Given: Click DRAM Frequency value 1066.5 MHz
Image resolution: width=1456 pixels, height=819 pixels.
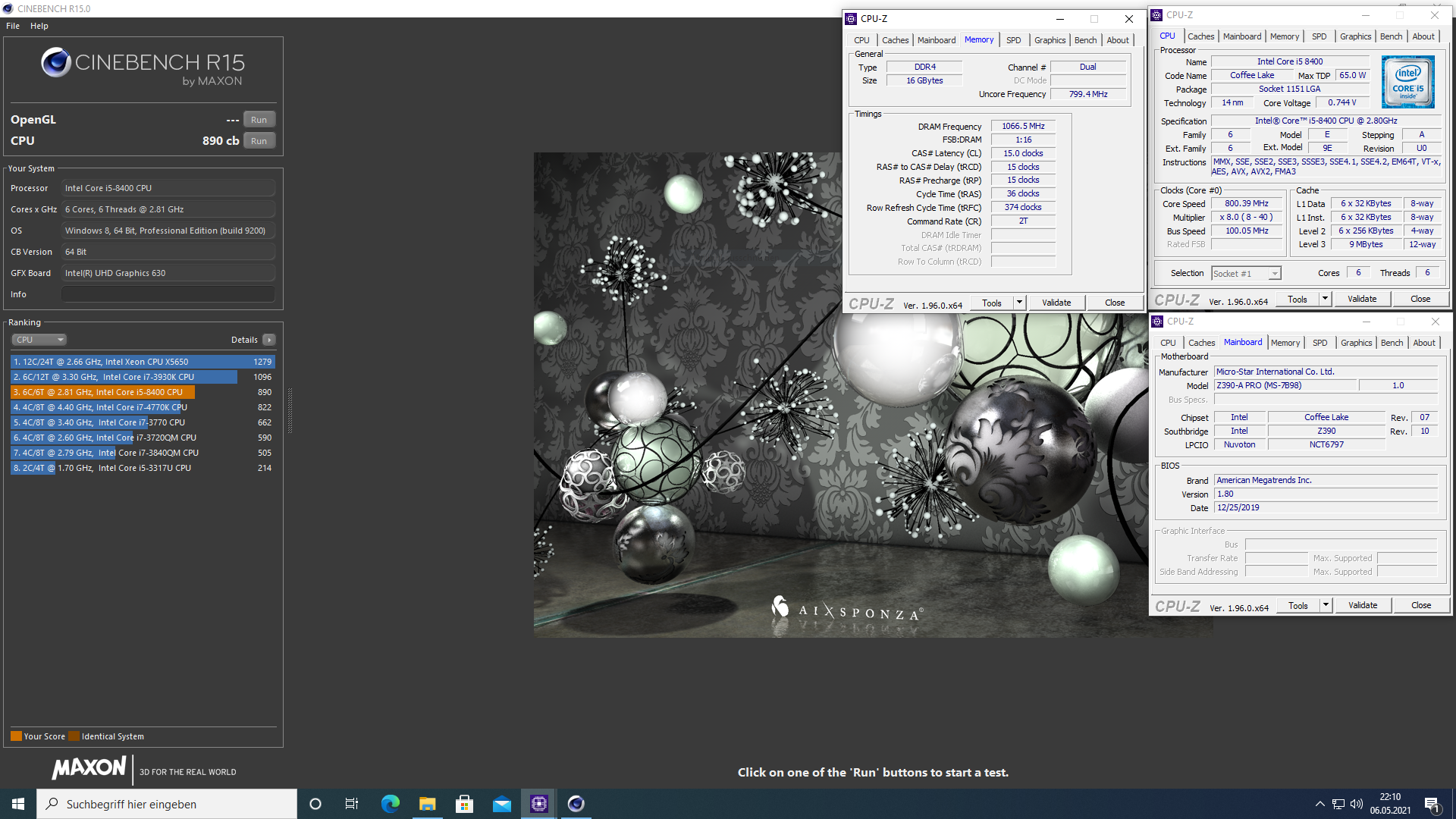Looking at the screenshot, I should 1023,126.
